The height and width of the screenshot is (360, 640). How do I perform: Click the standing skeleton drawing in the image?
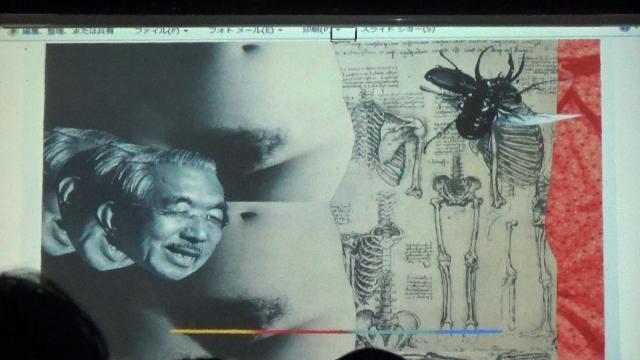click(457, 245)
